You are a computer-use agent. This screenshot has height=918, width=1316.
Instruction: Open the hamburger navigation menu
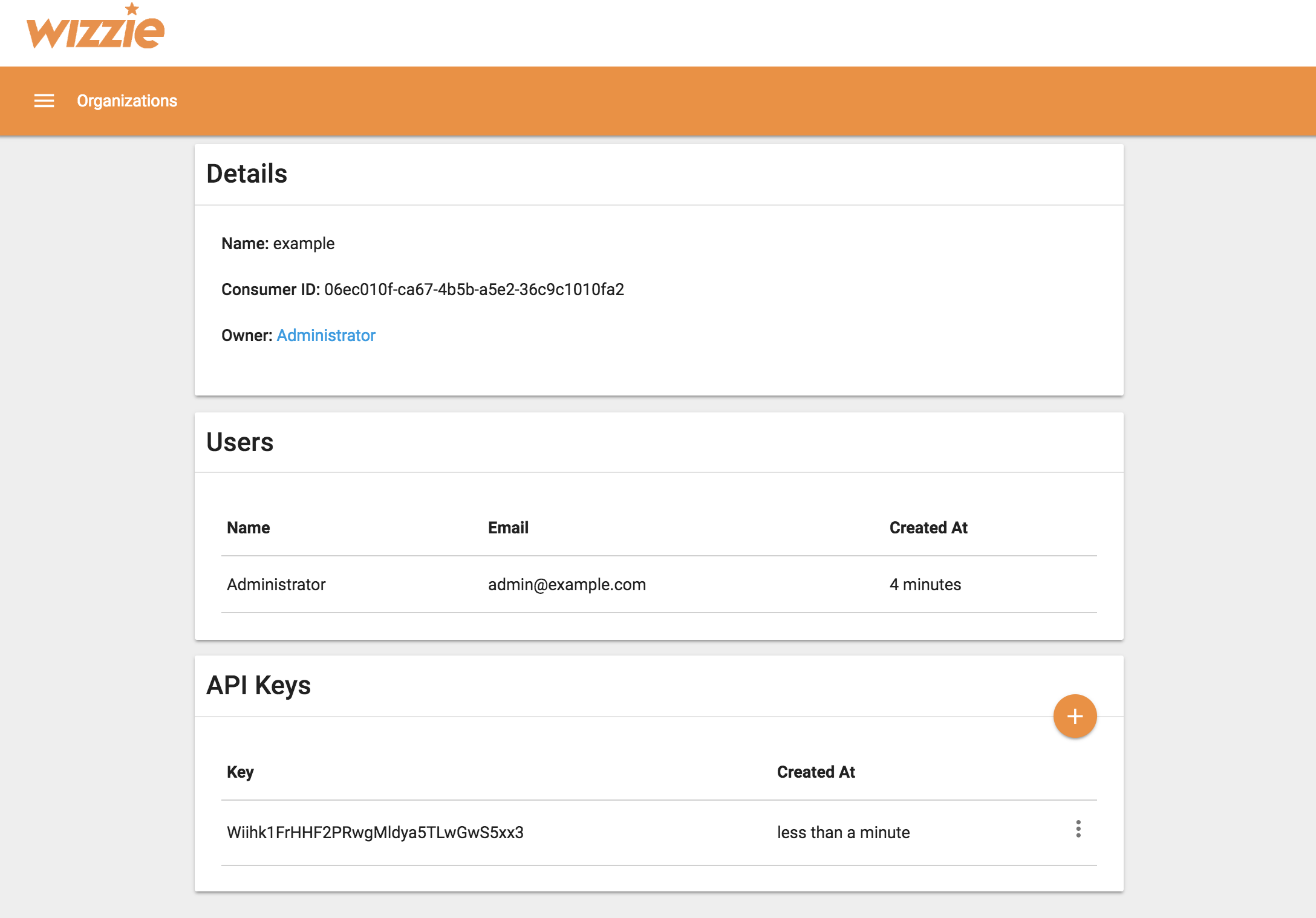click(x=44, y=100)
